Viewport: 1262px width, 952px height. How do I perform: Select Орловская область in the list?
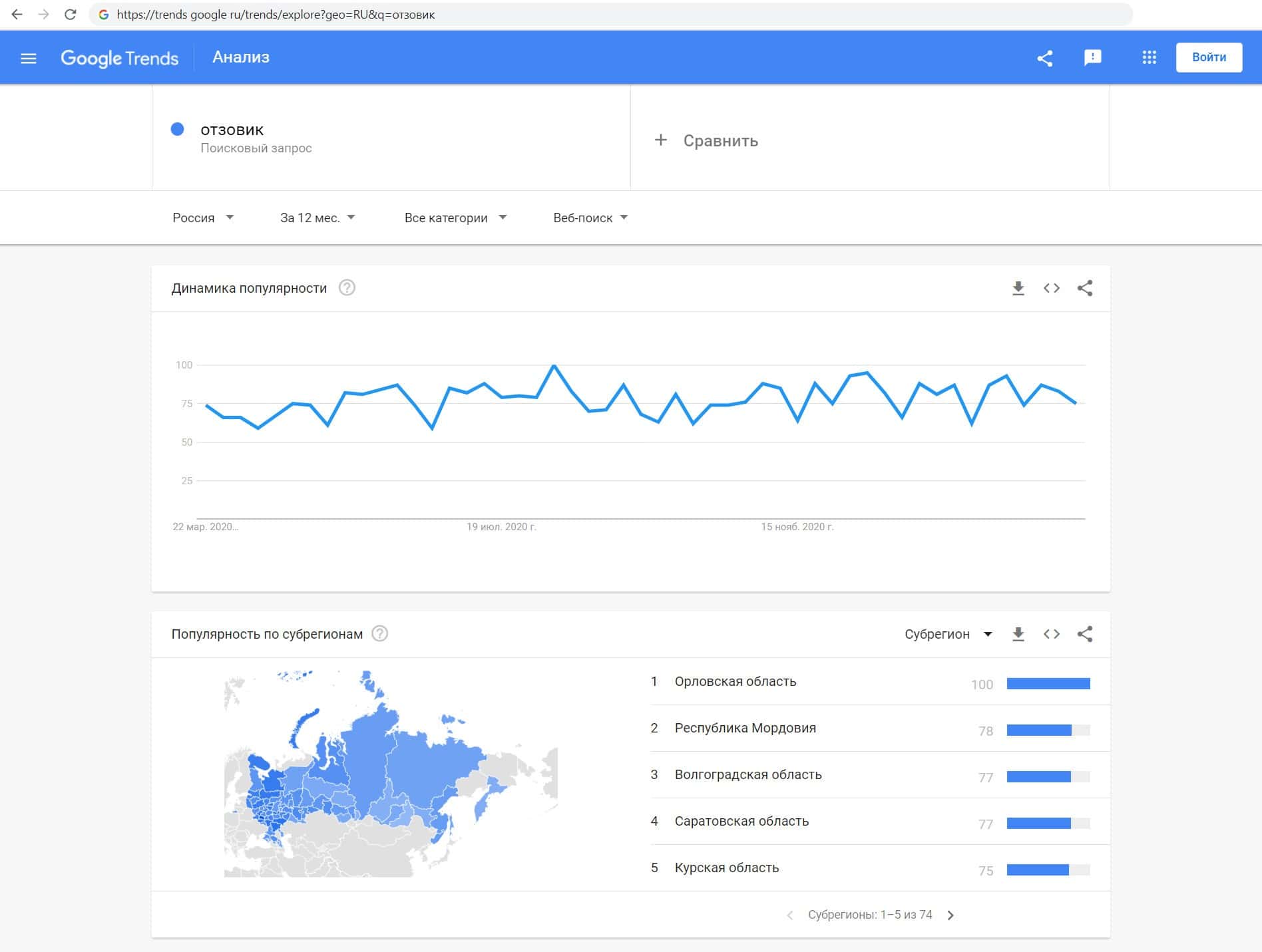click(735, 682)
